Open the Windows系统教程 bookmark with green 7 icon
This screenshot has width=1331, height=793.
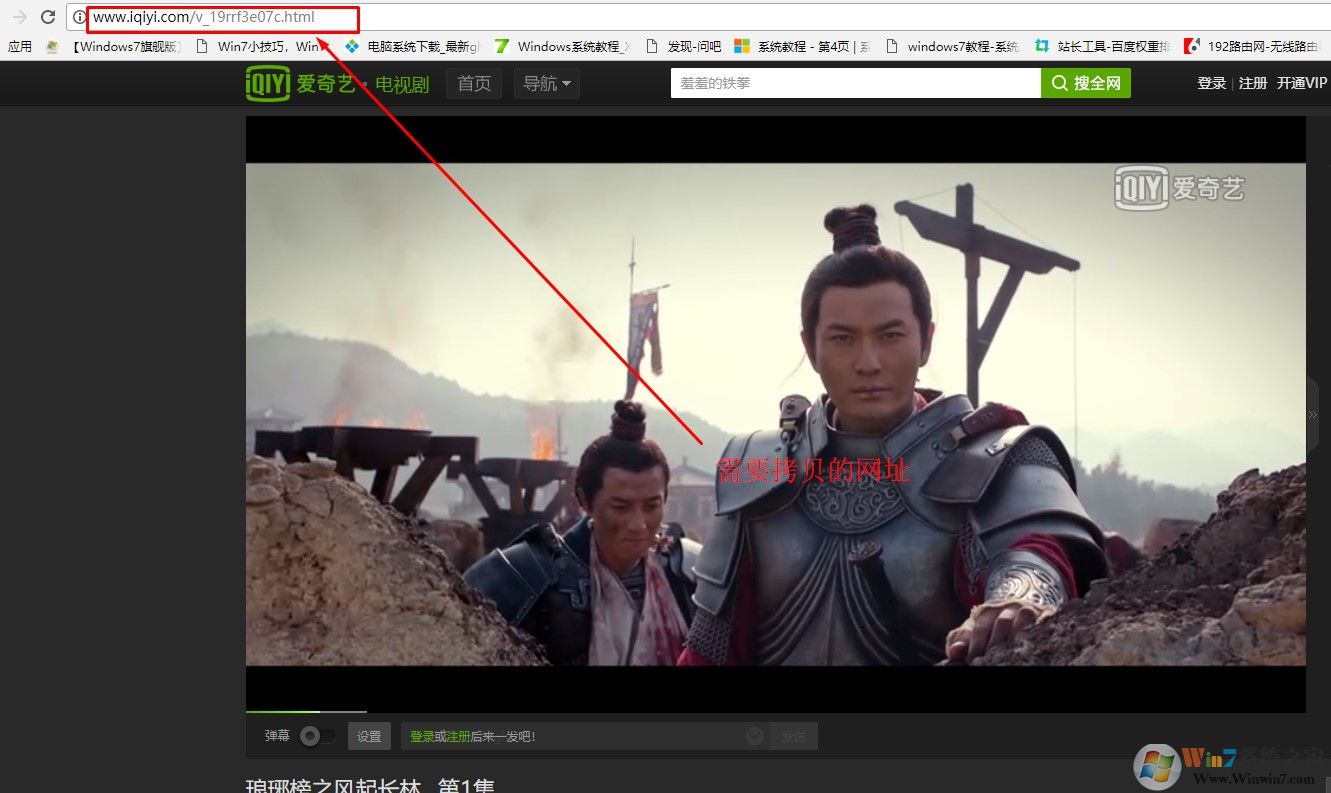pyautogui.click(x=562, y=46)
